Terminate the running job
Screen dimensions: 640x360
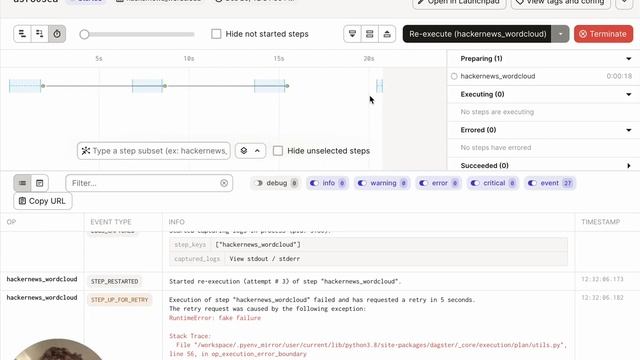(x=603, y=34)
